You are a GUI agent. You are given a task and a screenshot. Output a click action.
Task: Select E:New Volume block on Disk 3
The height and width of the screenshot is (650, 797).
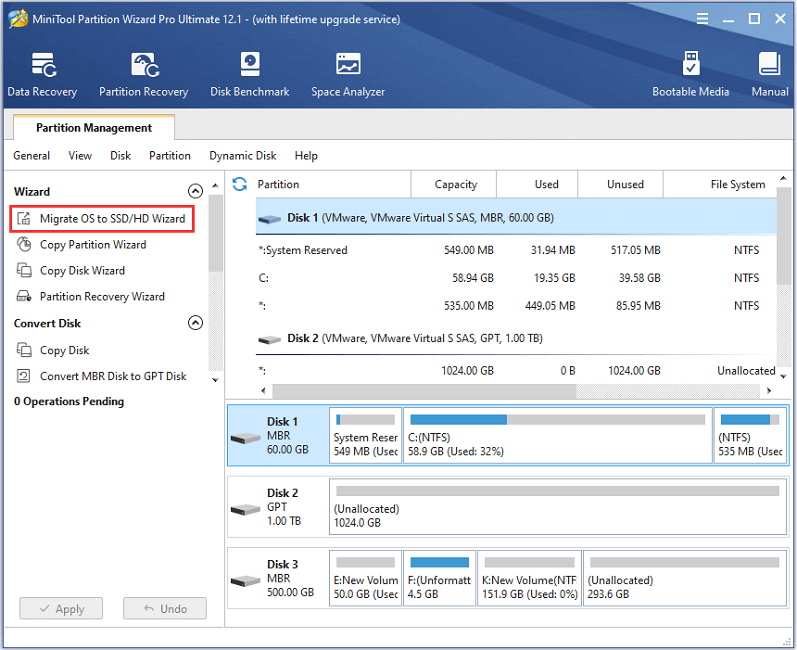click(365, 578)
